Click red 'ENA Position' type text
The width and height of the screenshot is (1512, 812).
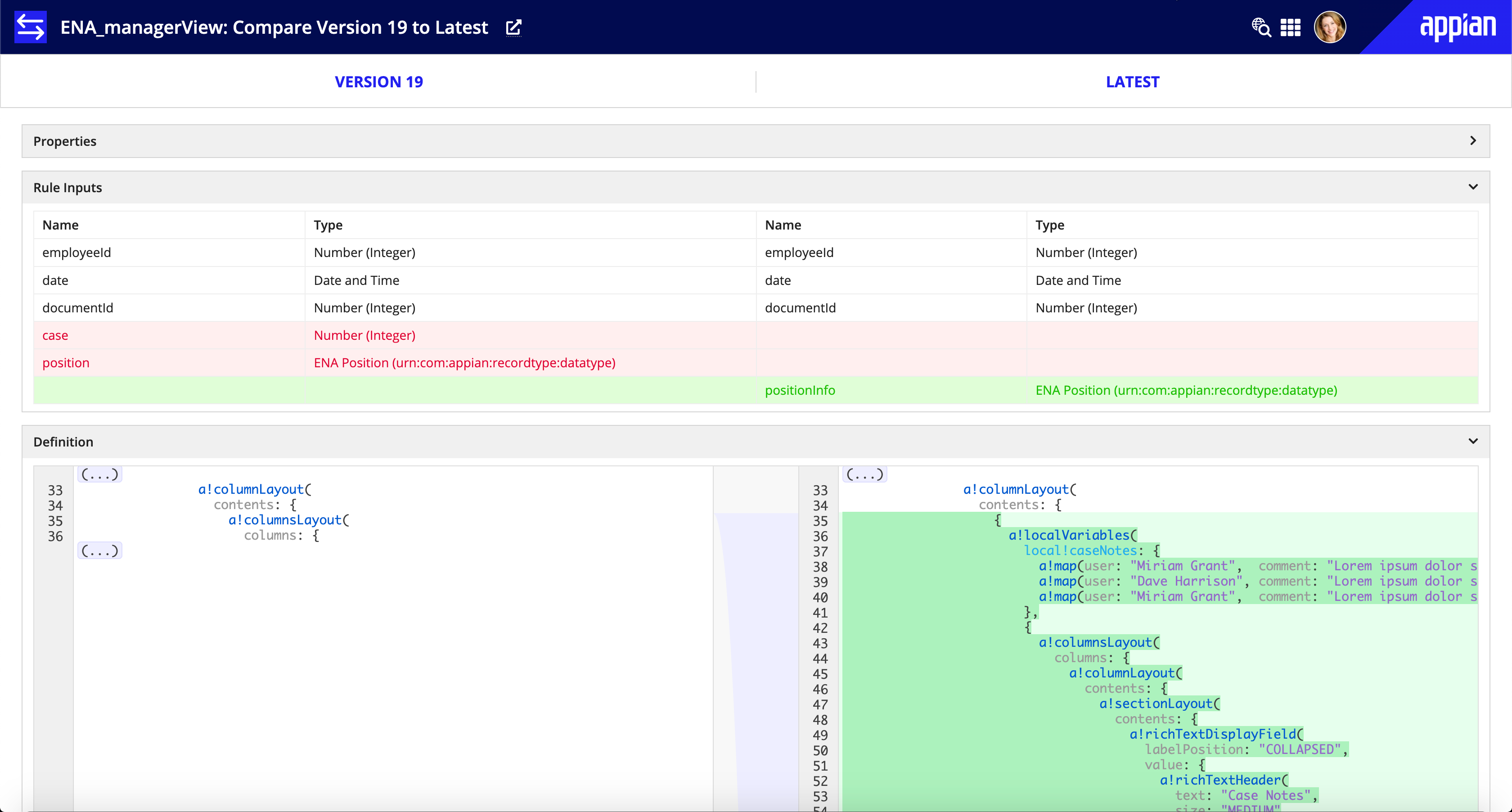[464, 363]
